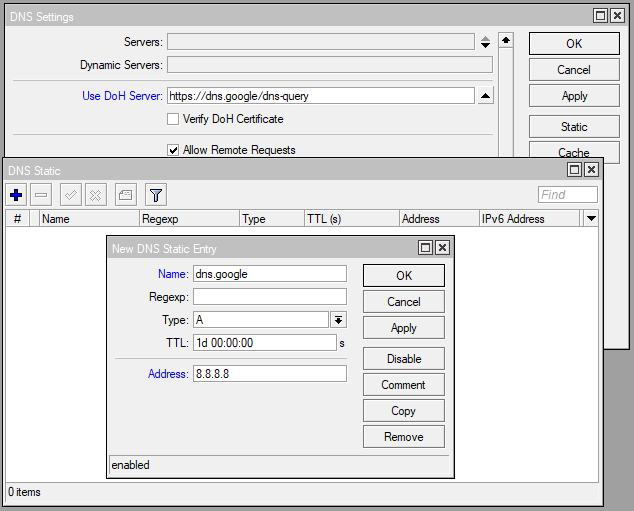Click the blue Use DoH Server label
The image size is (634, 511).
point(122,96)
